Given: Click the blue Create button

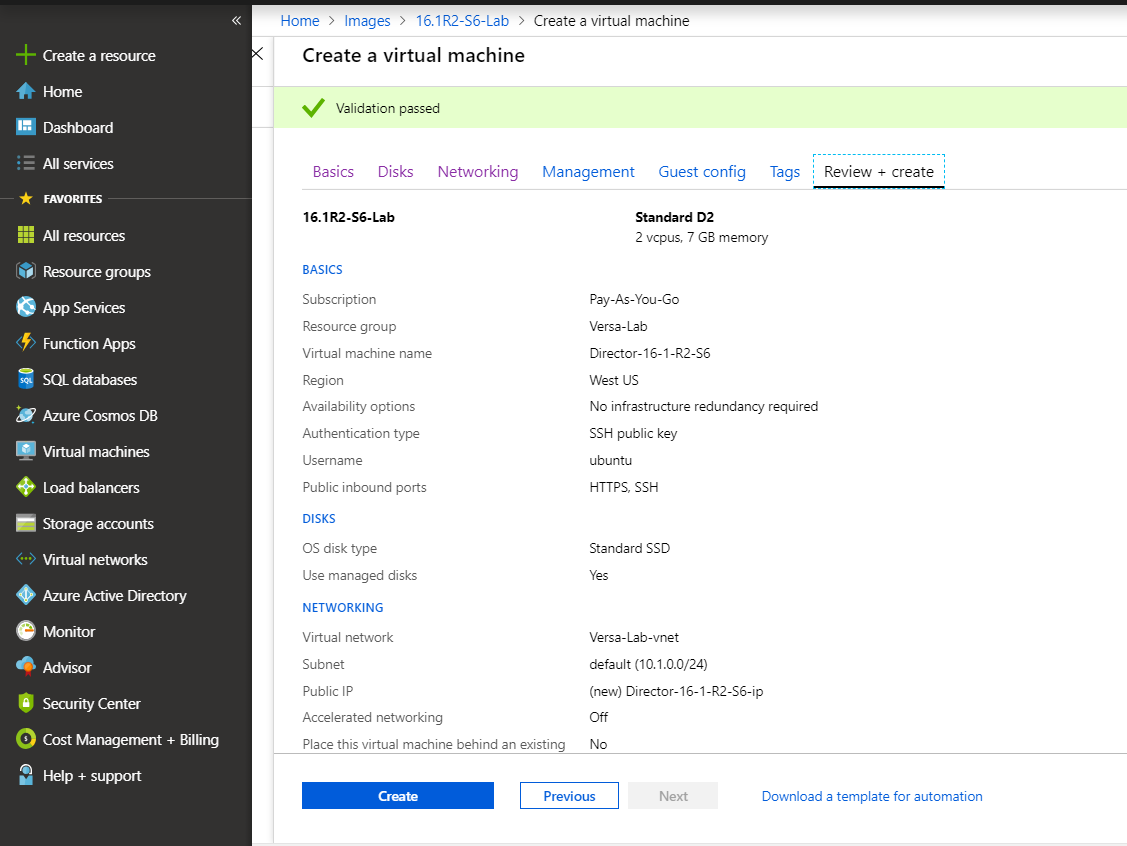Looking at the screenshot, I should (x=397, y=796).
